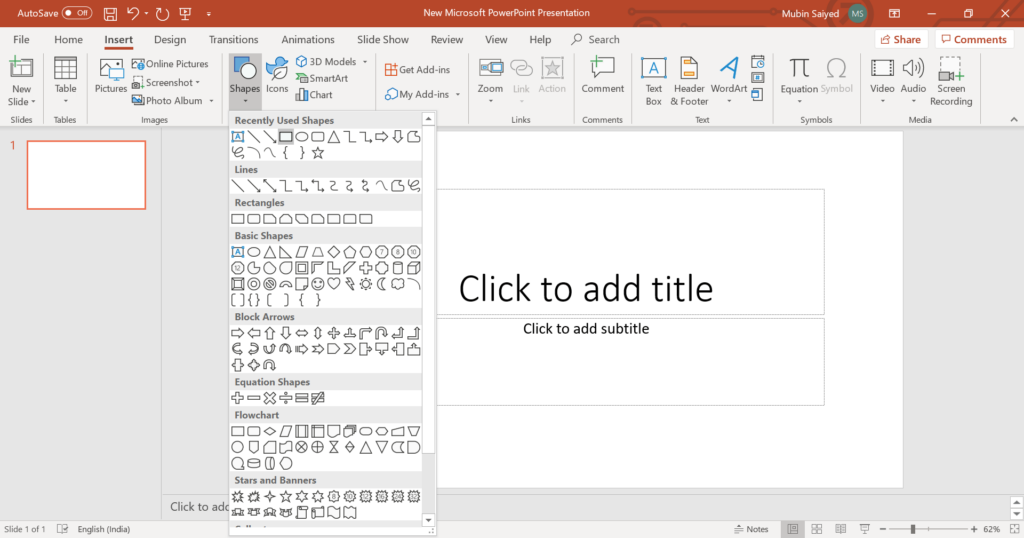Open the 3D Models dropdown arrow

(364, 62)
